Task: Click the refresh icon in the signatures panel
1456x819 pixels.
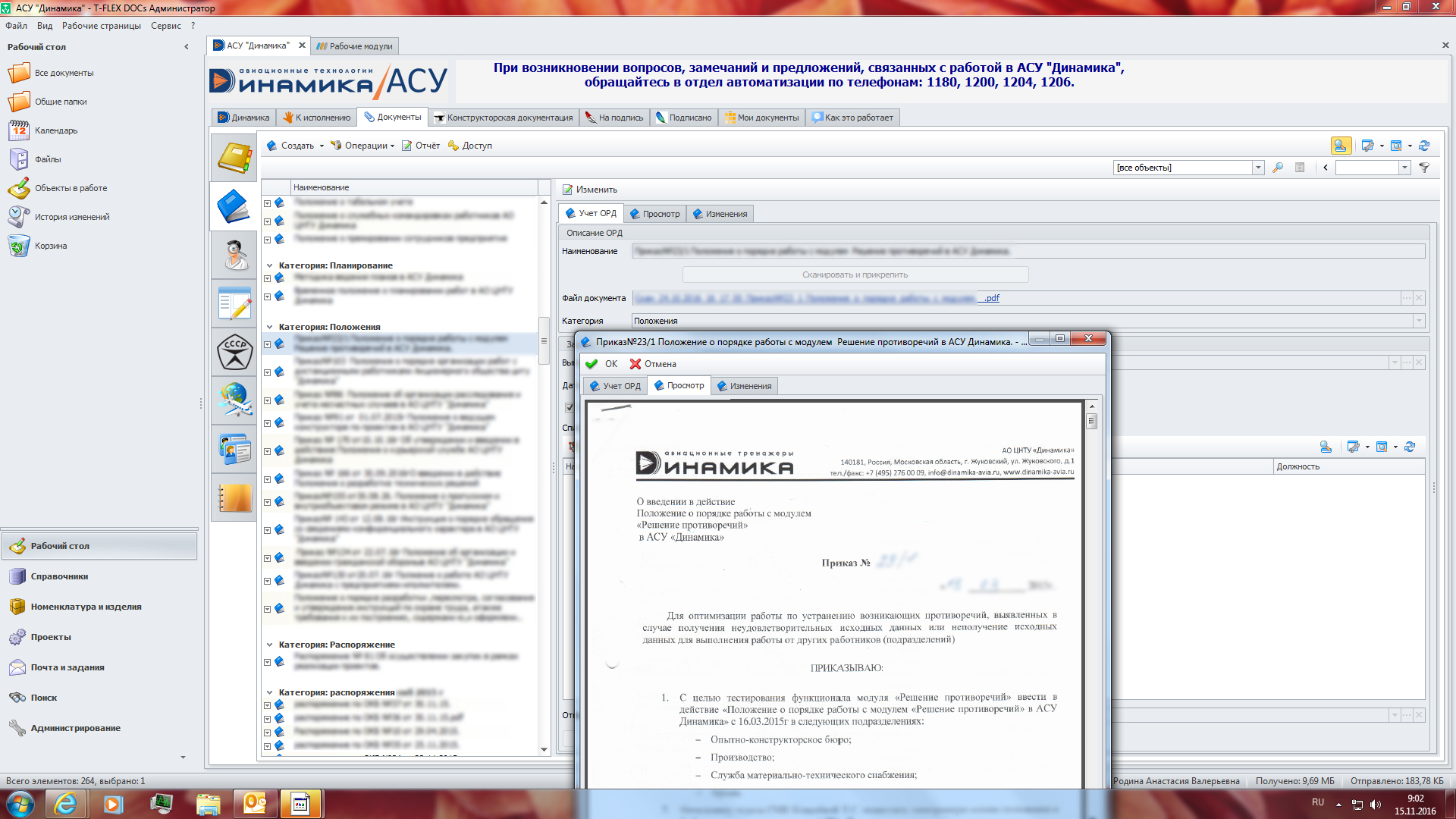Action: tap(1410, 447)
